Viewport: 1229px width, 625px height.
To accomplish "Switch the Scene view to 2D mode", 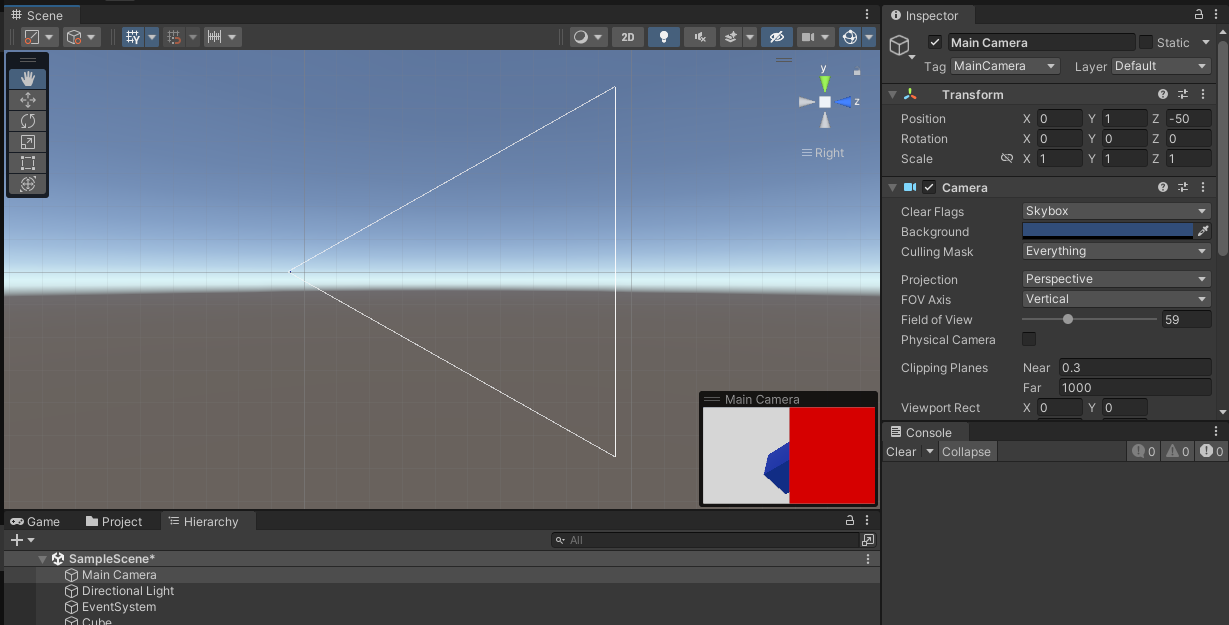I will 628,36.
